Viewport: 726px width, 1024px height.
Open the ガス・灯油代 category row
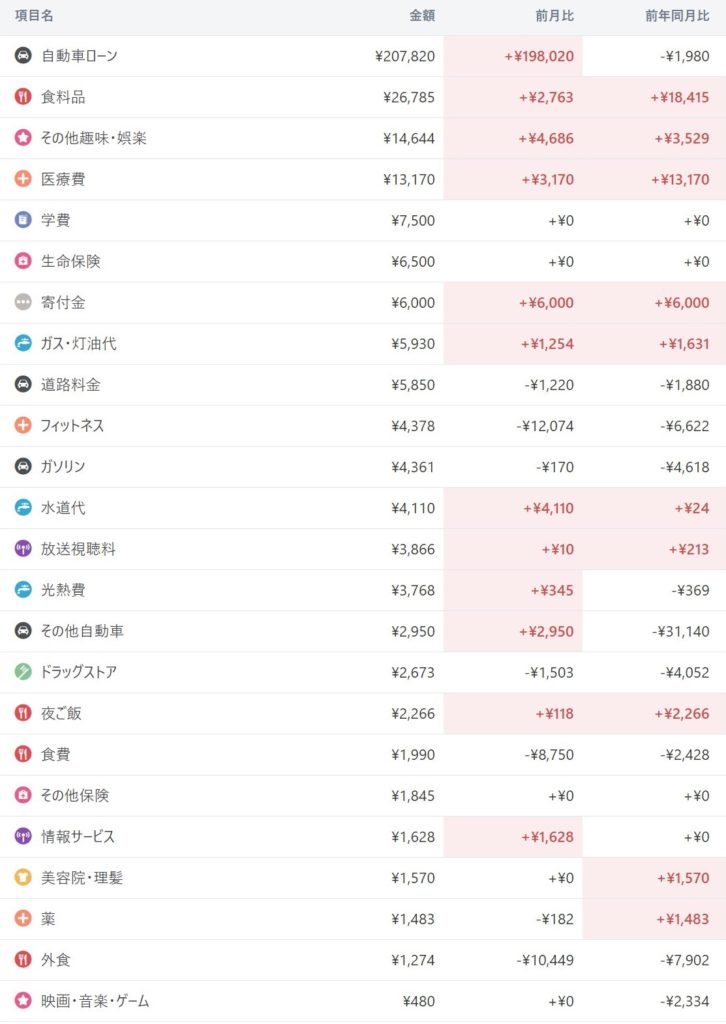pos(79,343)
